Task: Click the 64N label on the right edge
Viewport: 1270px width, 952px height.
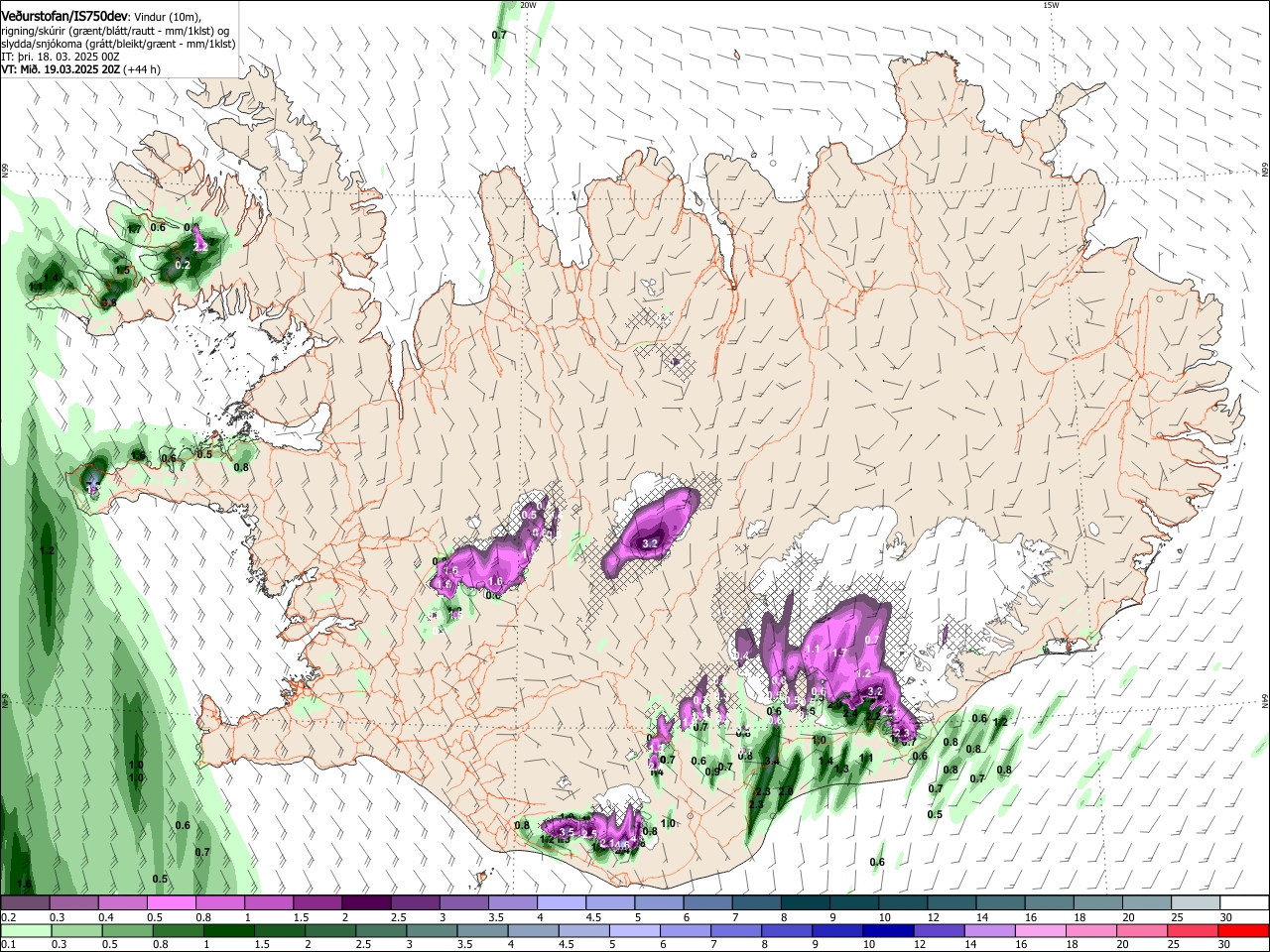Action: click(x=1265, y=701)
